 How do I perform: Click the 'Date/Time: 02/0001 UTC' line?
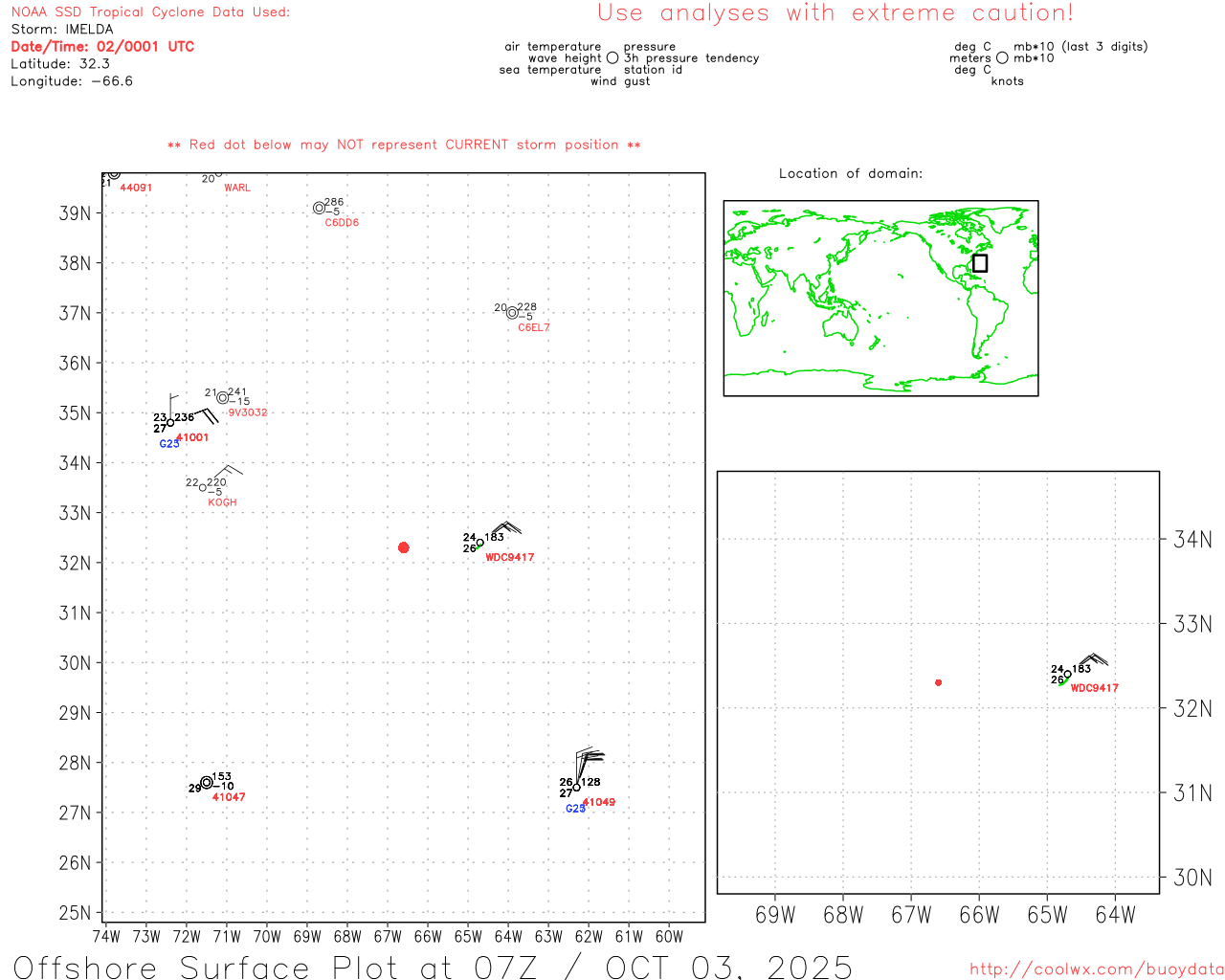[102, 47]
